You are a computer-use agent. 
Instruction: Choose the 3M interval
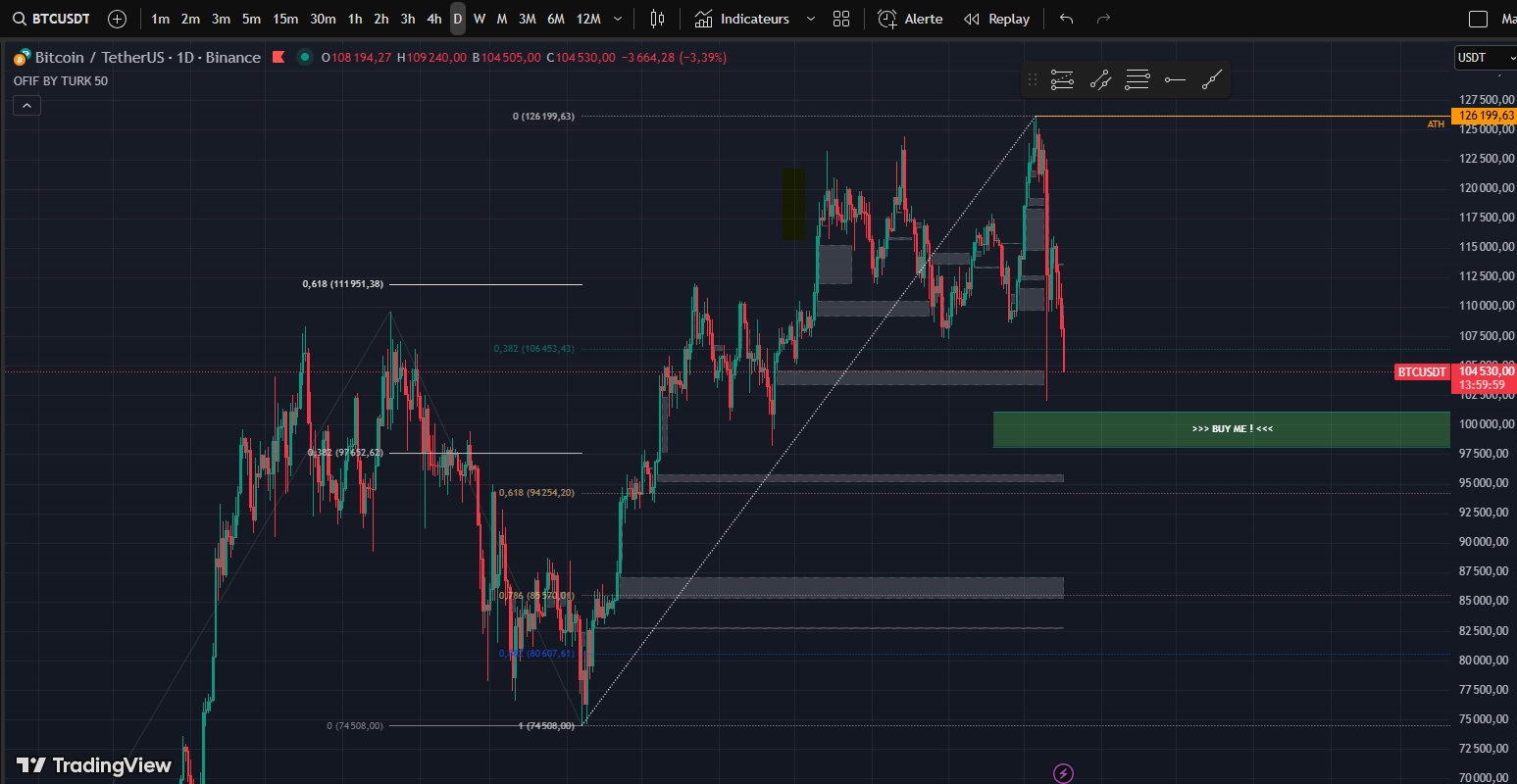point(527,19)
